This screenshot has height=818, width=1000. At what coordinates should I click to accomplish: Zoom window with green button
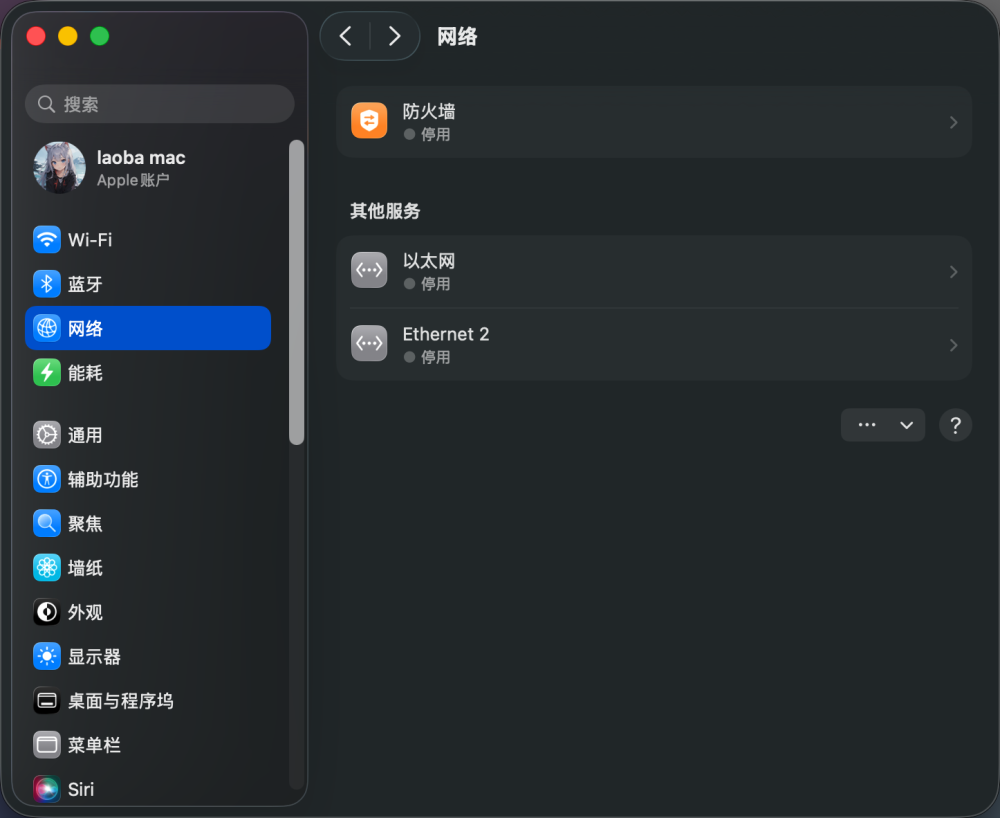pos(99,36)
